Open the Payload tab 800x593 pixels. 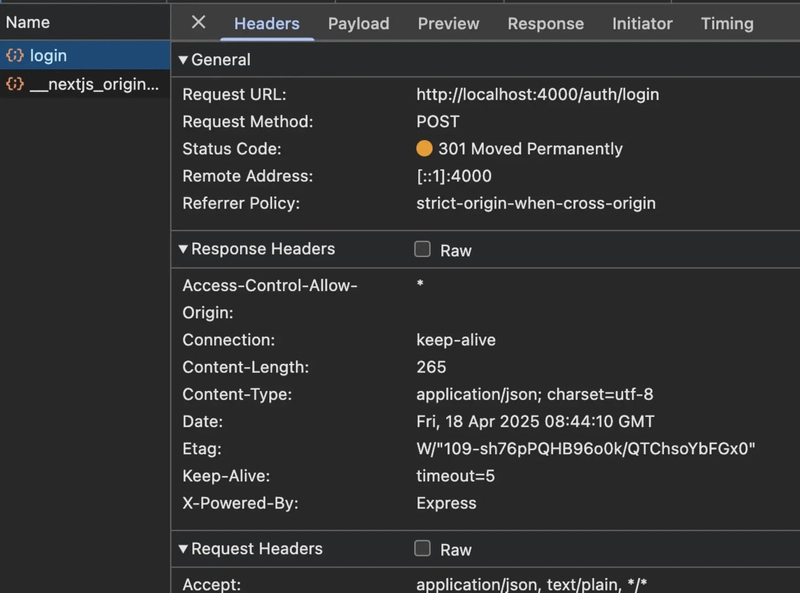[359, 23]
